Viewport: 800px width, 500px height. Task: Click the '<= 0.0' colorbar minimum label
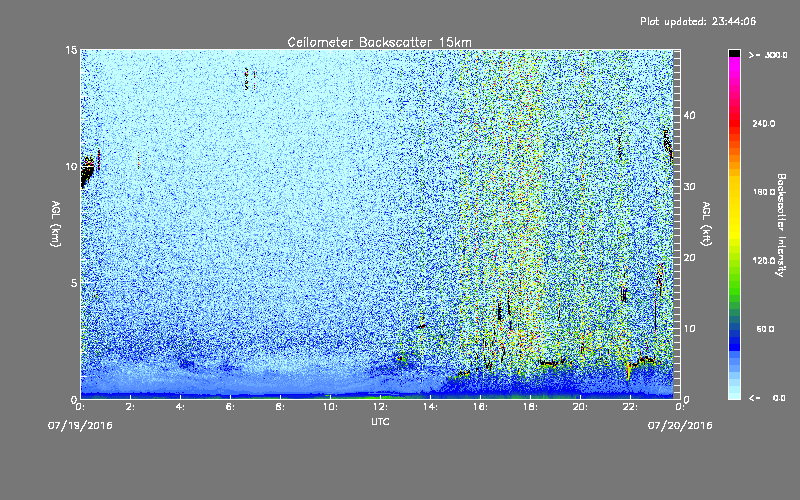click(767, 397)
